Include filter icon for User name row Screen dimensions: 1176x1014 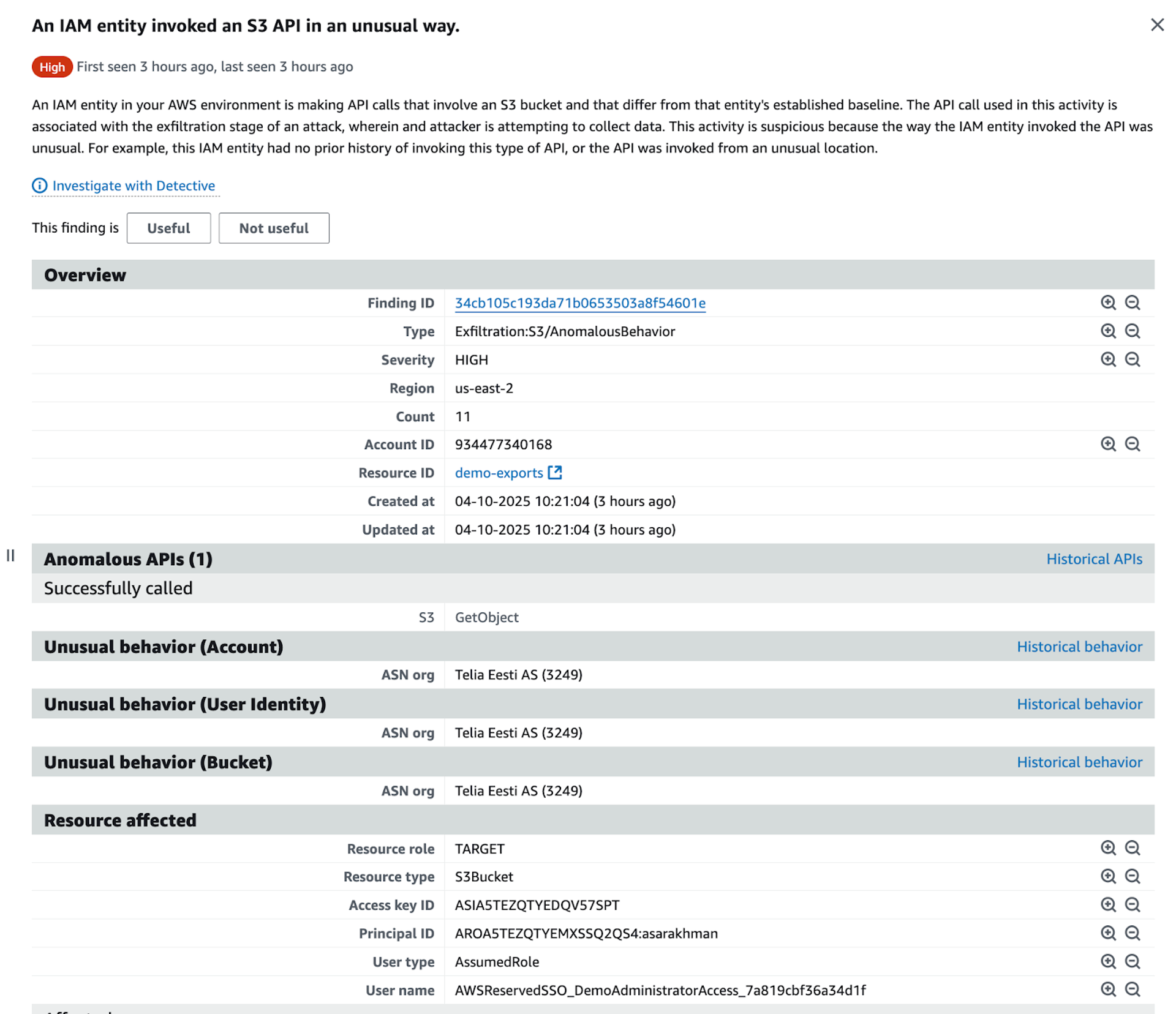(1108, 990)
